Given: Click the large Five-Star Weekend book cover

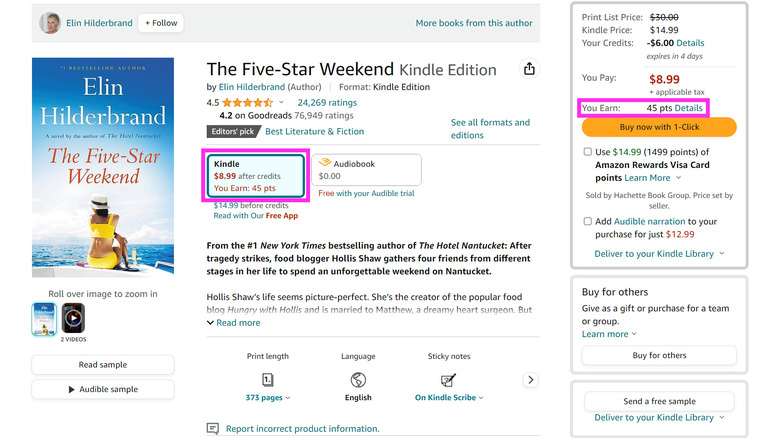Looking at the screenshot, I should pos(103,167).
